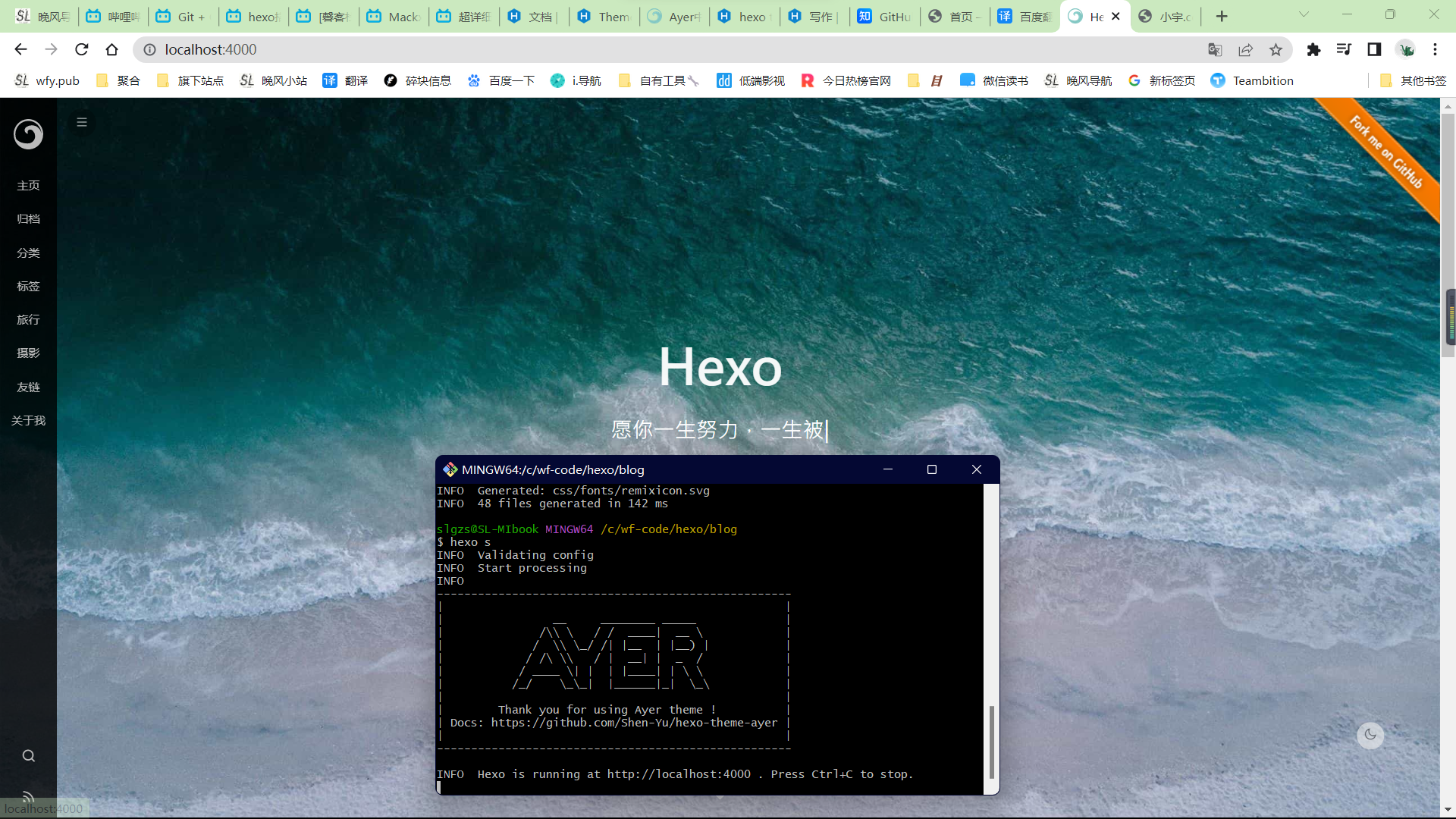Image resolution: width=1456 pixels, height=819 pixels.
Task: Click the translate page icon in address bar
Action: [1215, 49]
